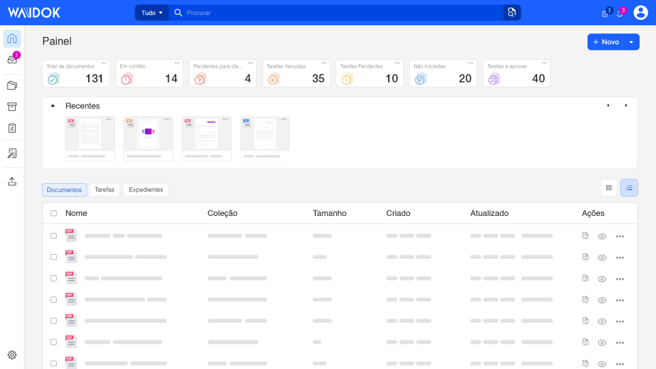Click the Tarefas a aprovar purple icon
Viewport: 656px width, 369px height.
click(x=494, y=79)
